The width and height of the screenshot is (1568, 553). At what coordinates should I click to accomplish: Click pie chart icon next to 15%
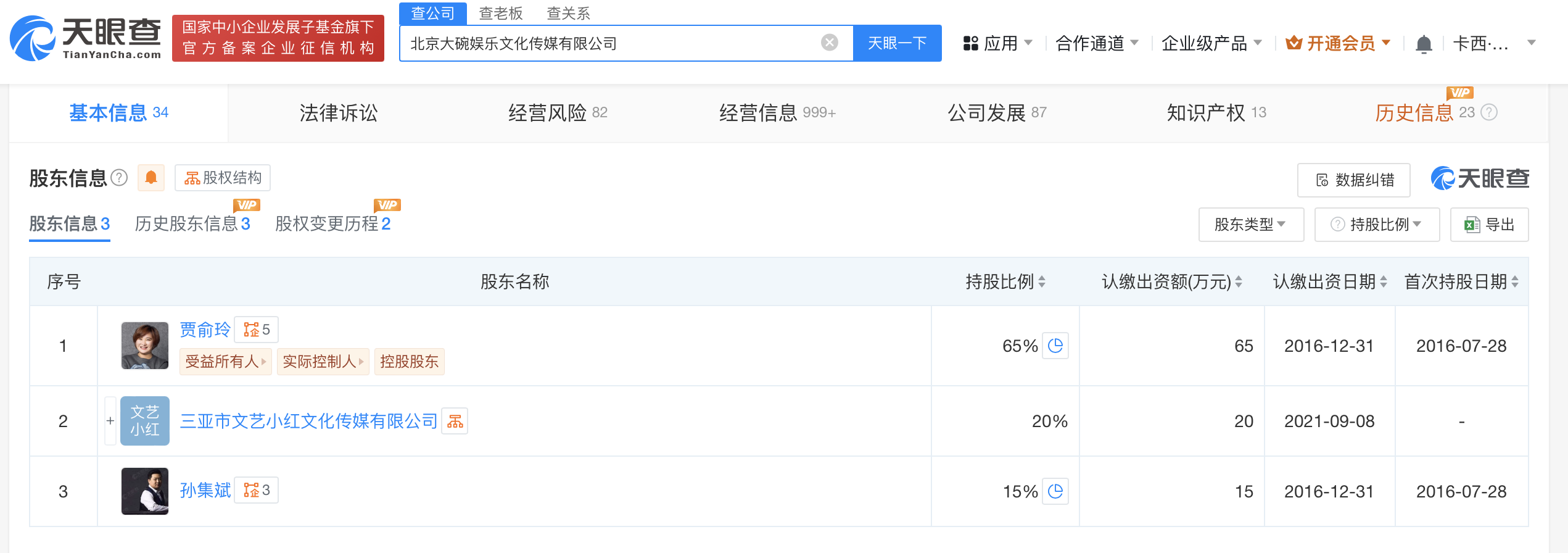coord(1055,491)
